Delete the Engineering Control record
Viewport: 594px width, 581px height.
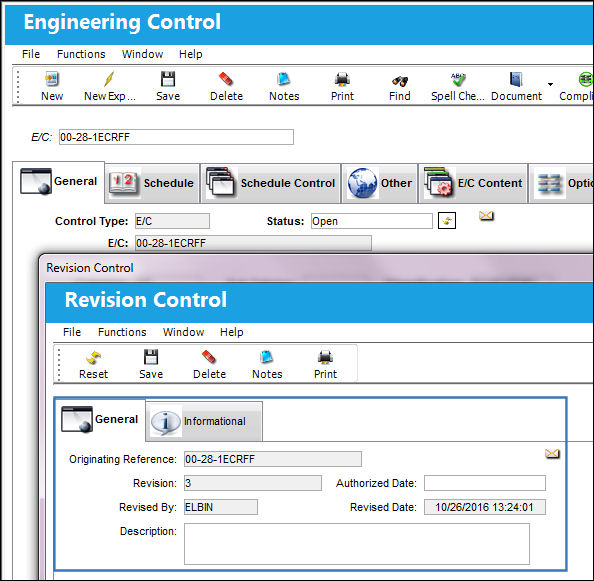click(226, 86)
